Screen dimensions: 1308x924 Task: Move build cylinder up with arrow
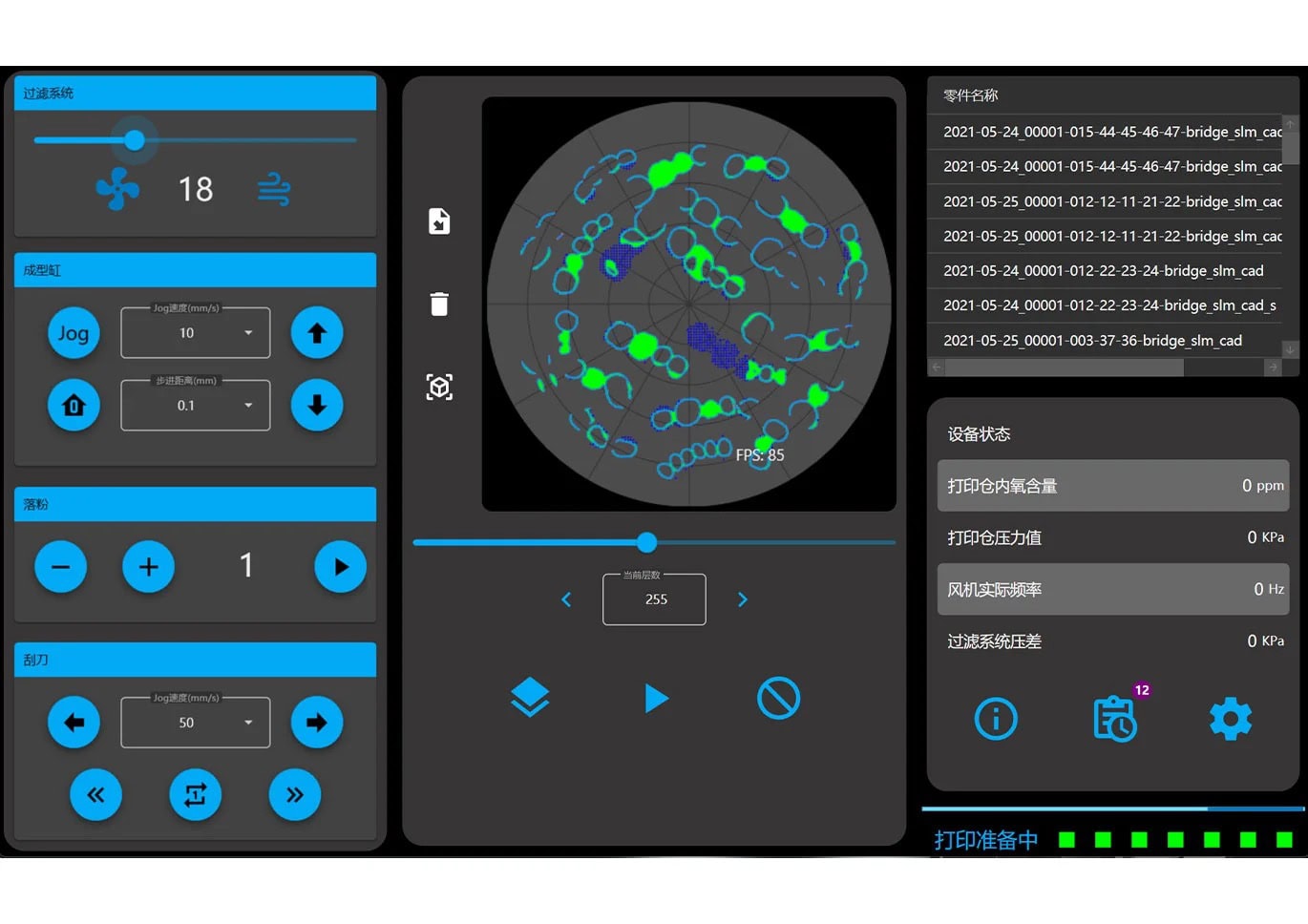pyautogui.click(x=317, y=333)
